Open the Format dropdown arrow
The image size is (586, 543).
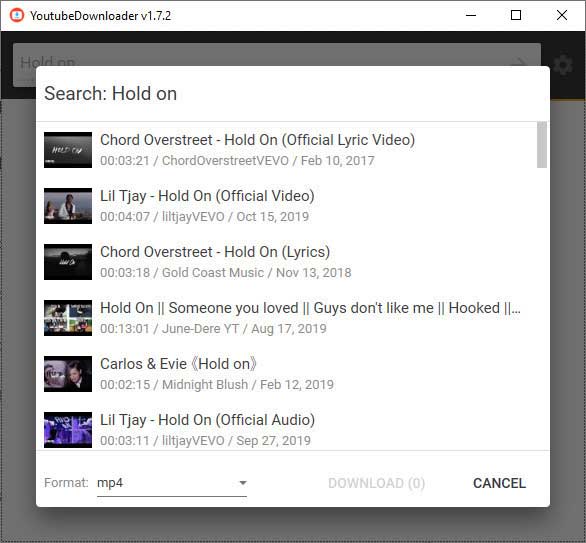pyautogui.click(x=243, y=483)
